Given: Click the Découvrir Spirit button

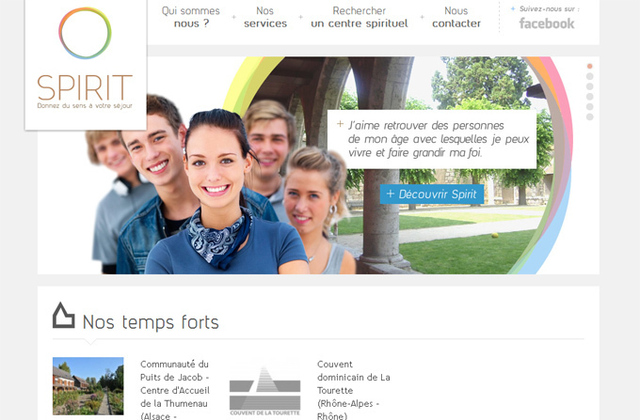Looking at the screenshot, I should tap(432, 194).
